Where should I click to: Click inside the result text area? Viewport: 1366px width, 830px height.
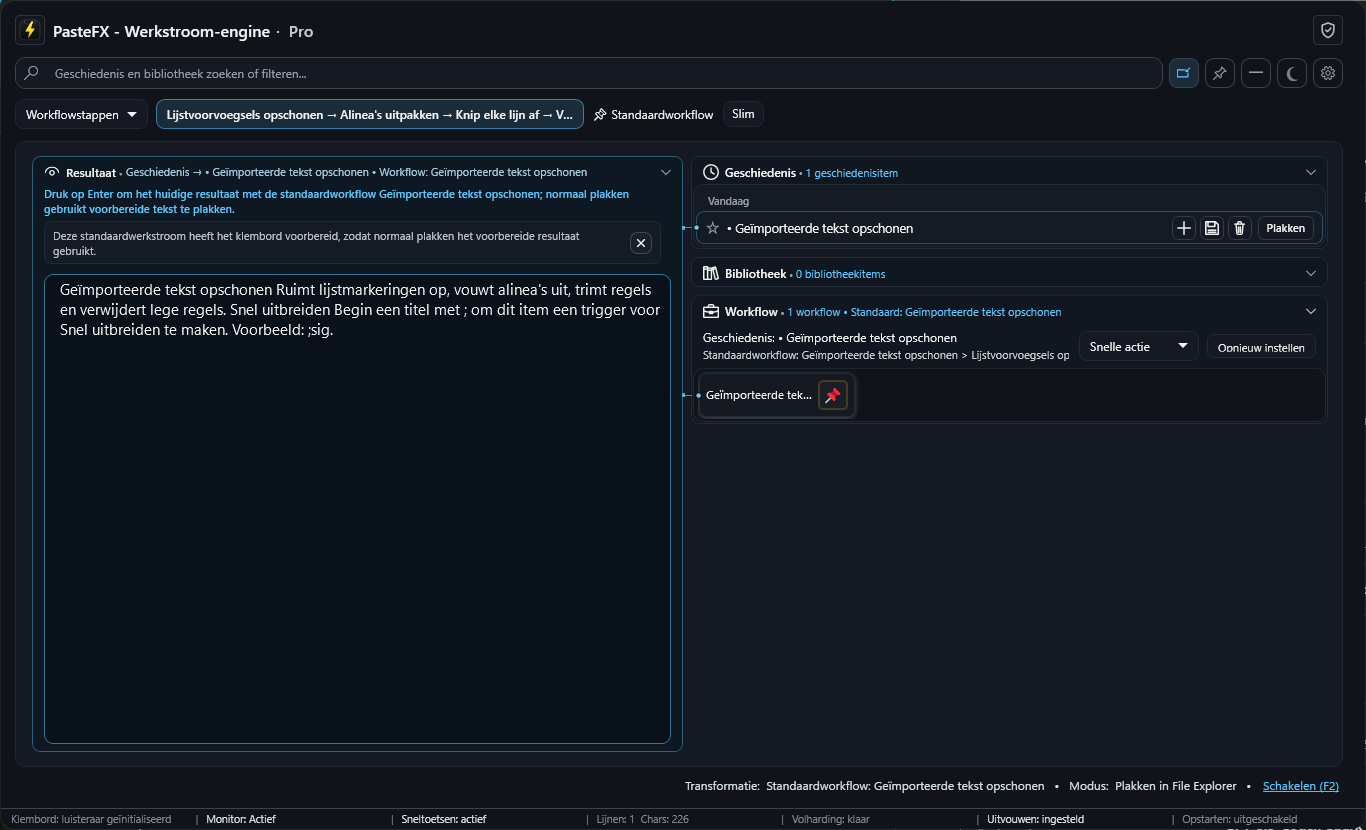point(357,509)
